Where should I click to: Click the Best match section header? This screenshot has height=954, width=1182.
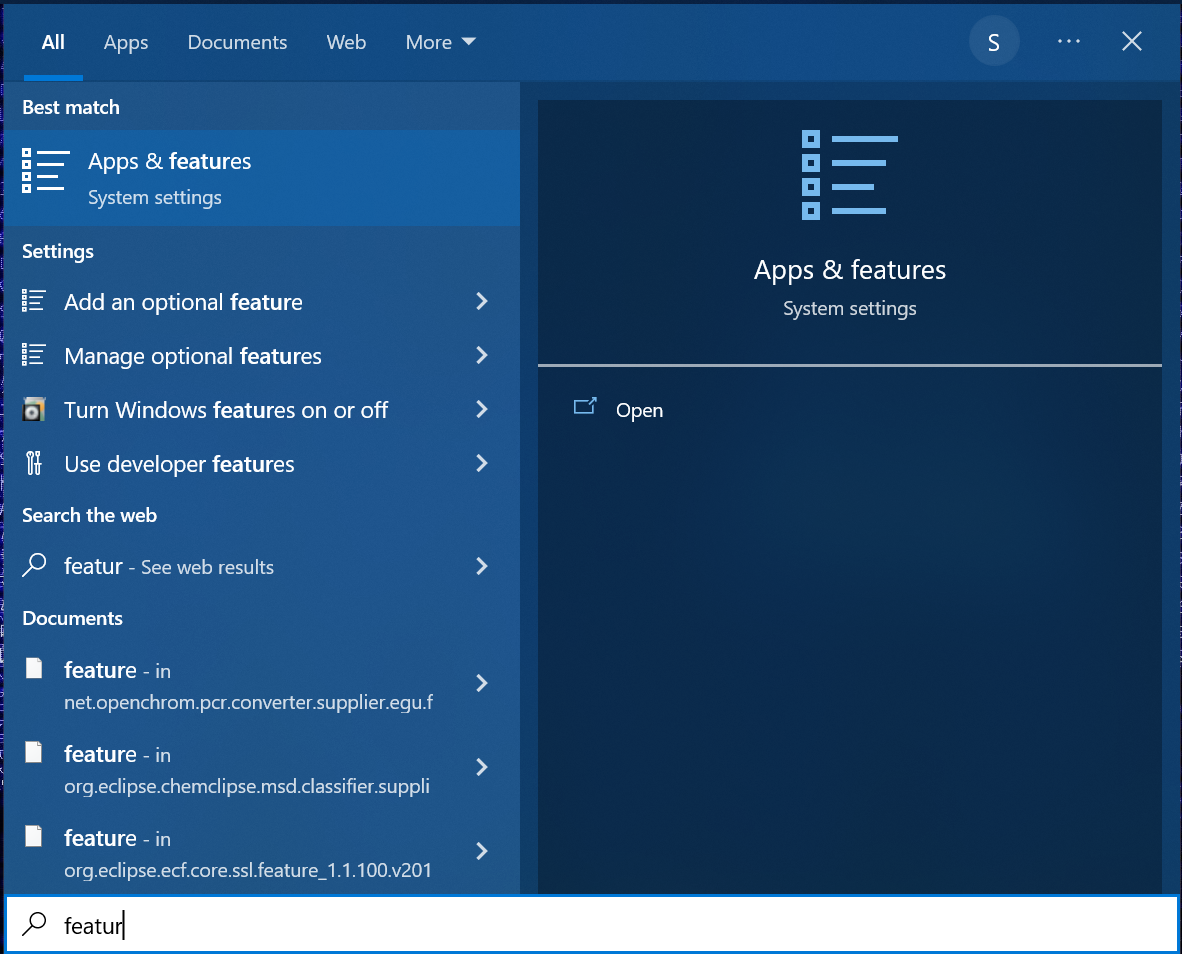coord(71,107)
